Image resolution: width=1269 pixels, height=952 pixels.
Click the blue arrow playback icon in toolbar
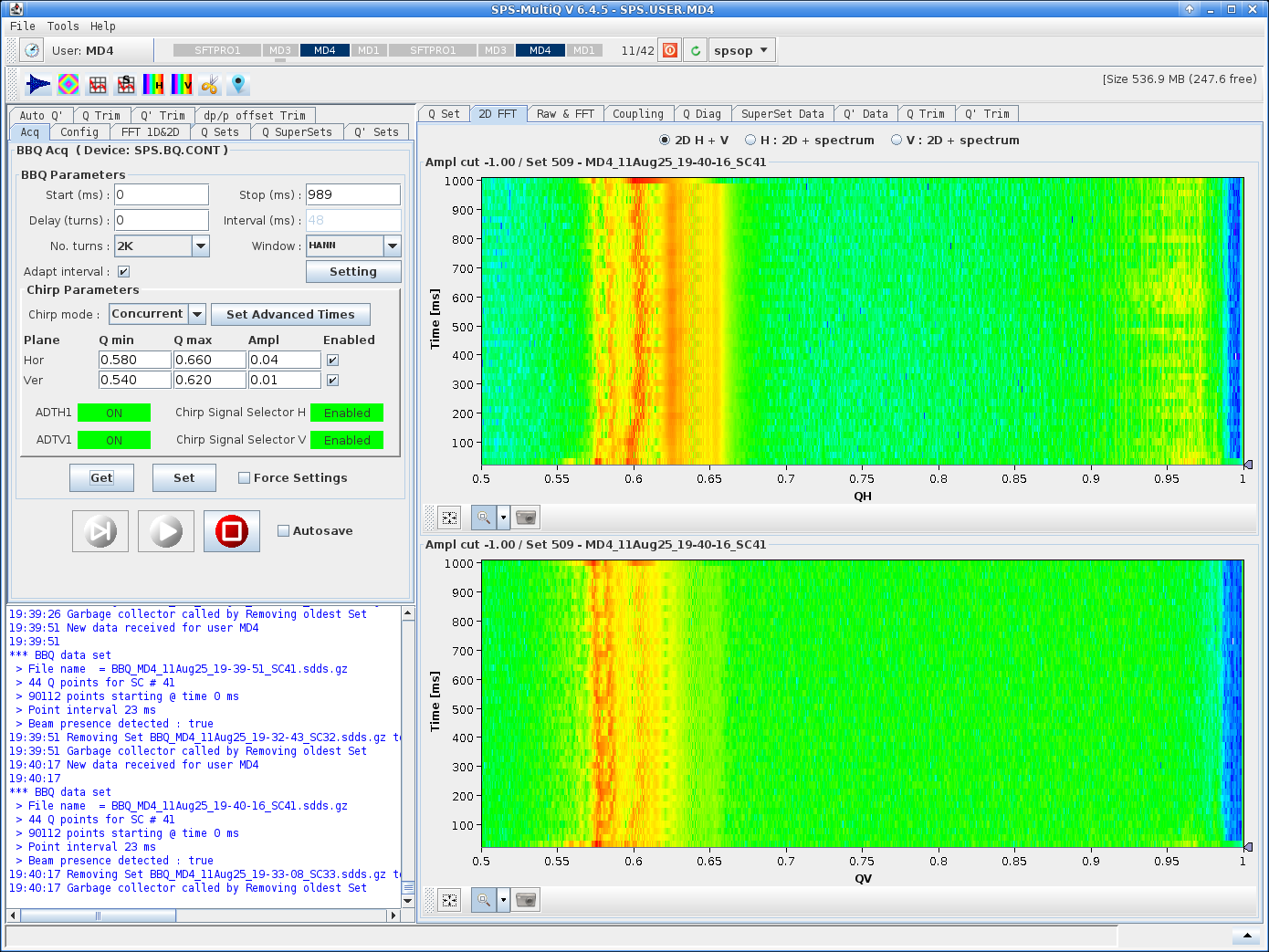pos(38,84)
